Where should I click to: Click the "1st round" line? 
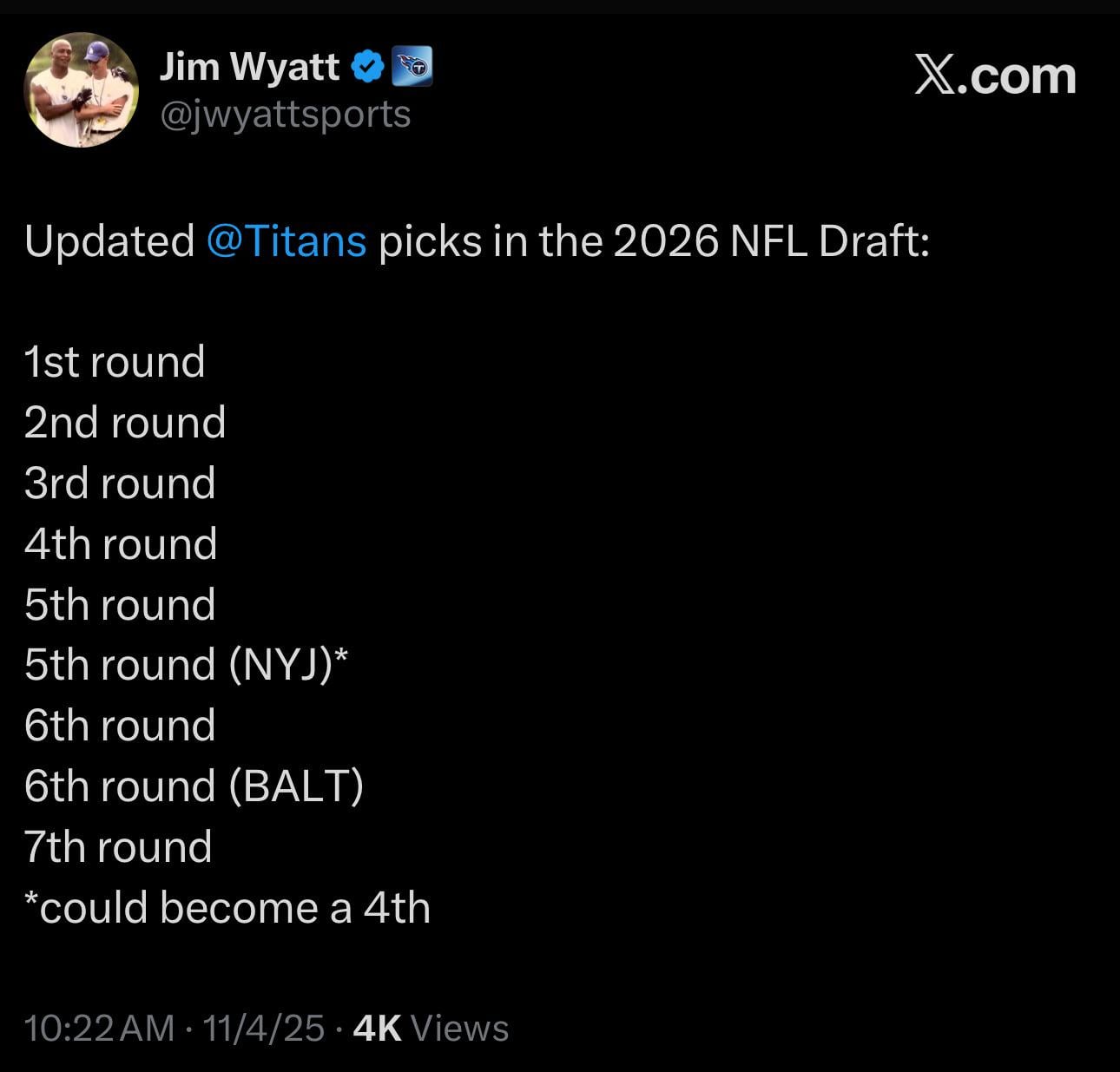pyautogui.click(x=115, y=362)
